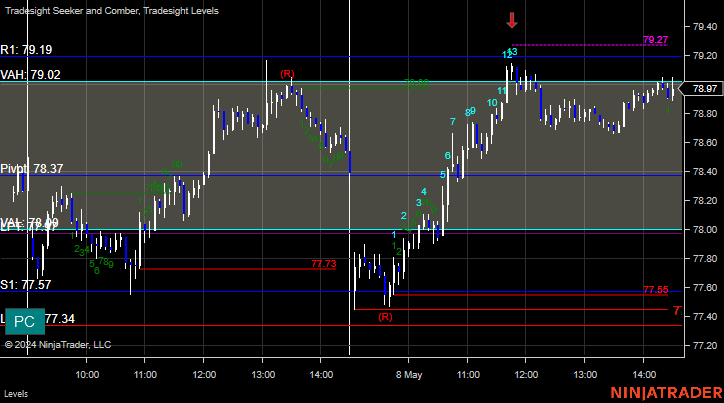The height and width of the screenshot is (403, 724).
Task: Click the red (R) marker above the 13:30 high
Action: tap(287, 74)
